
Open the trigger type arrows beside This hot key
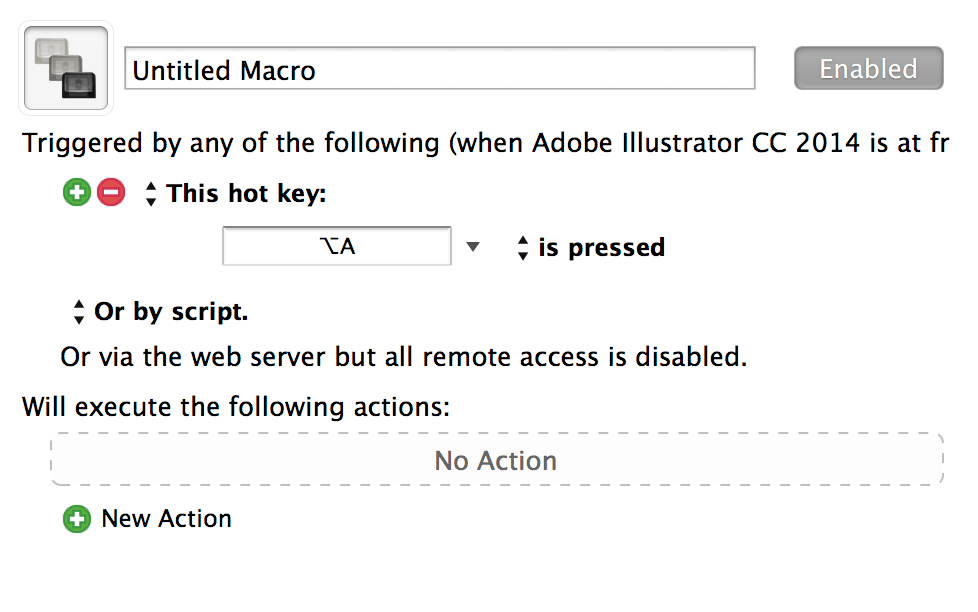(150, 193)
